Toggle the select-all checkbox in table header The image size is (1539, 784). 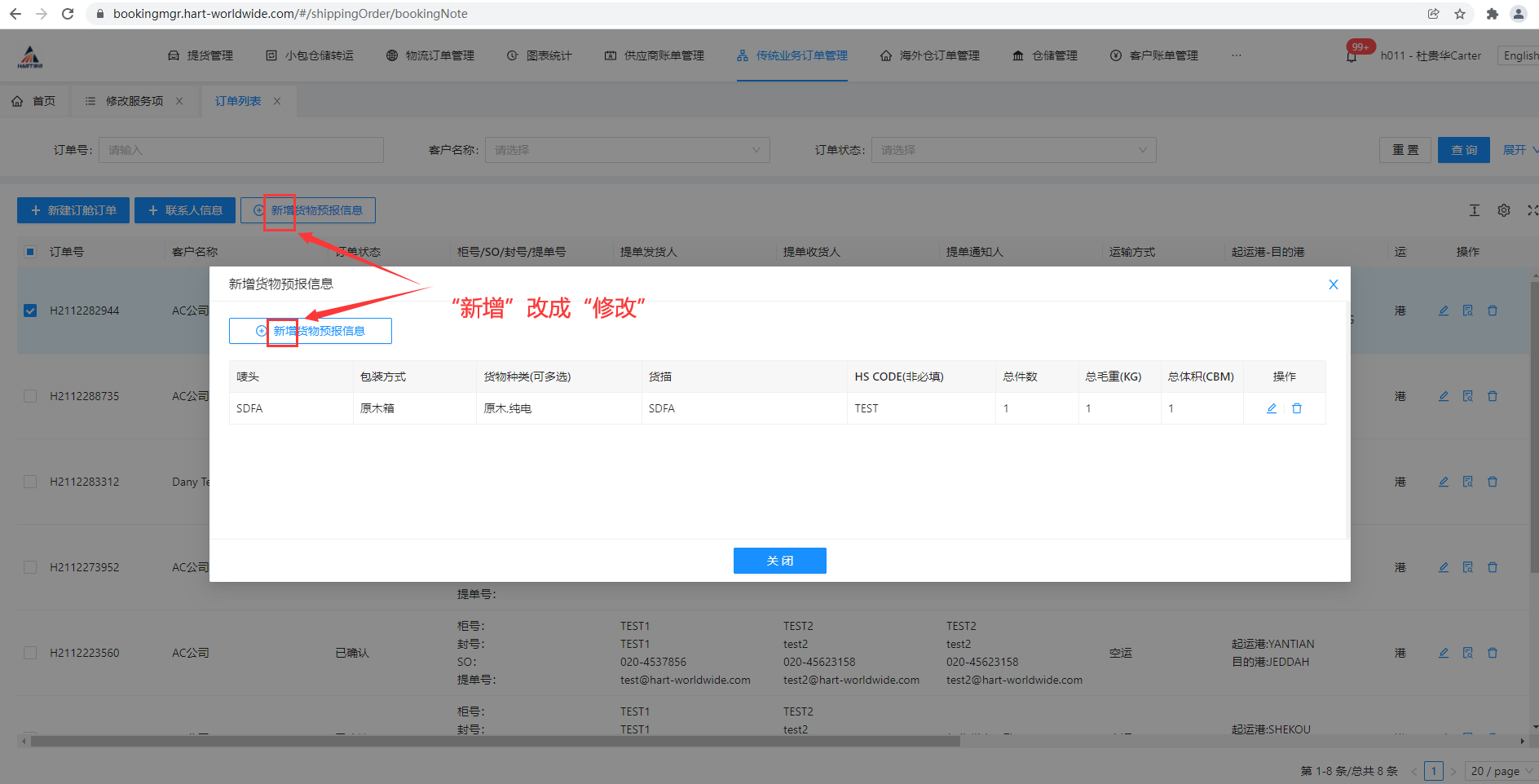pyautogui.click(x=30, y=252)
